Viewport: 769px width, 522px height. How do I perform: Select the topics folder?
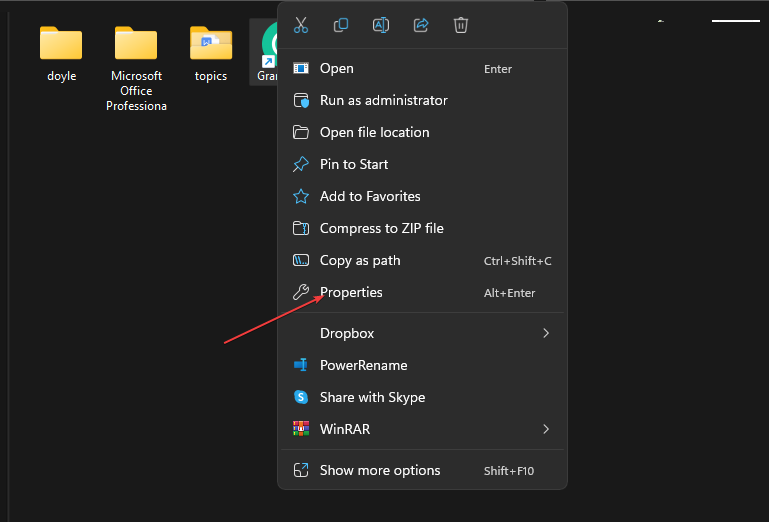[x=211, y=43]
